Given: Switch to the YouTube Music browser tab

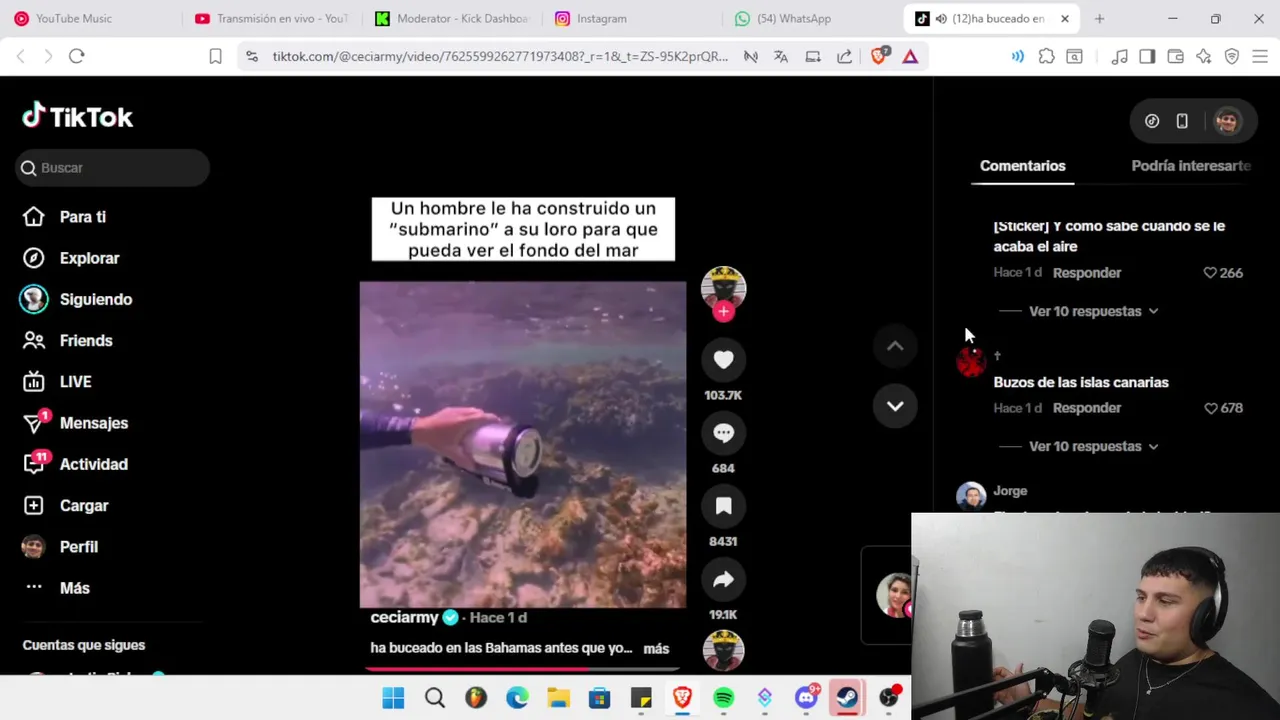Looking at the screenshot, I should [91, 19].
